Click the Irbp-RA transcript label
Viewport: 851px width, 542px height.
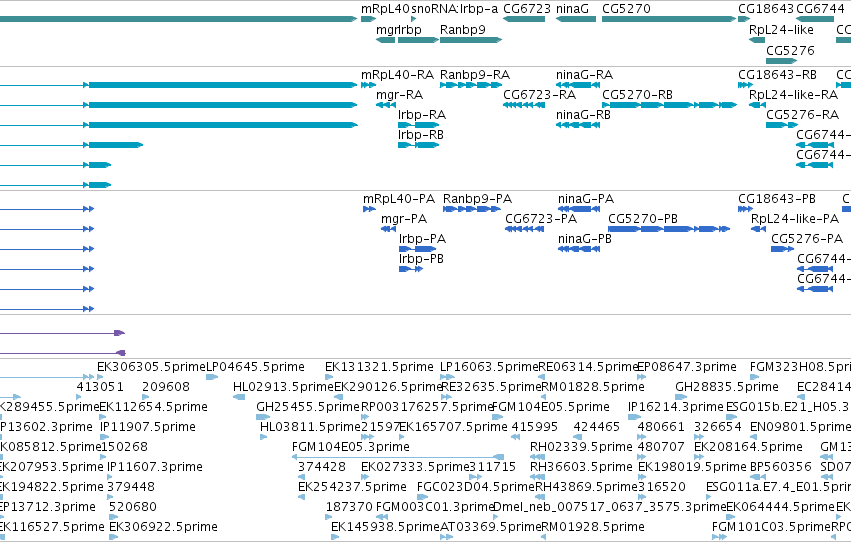point(422,114)
